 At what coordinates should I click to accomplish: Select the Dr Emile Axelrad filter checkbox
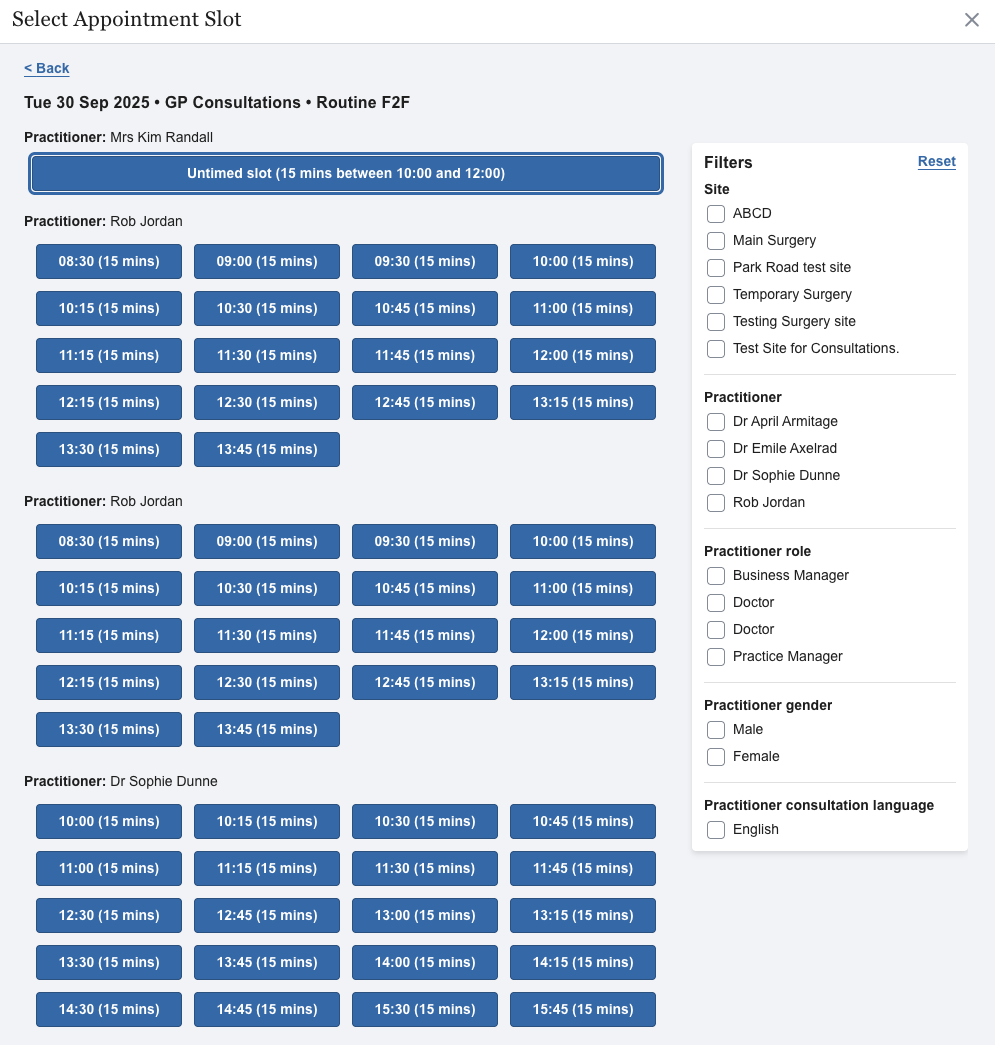716,449
